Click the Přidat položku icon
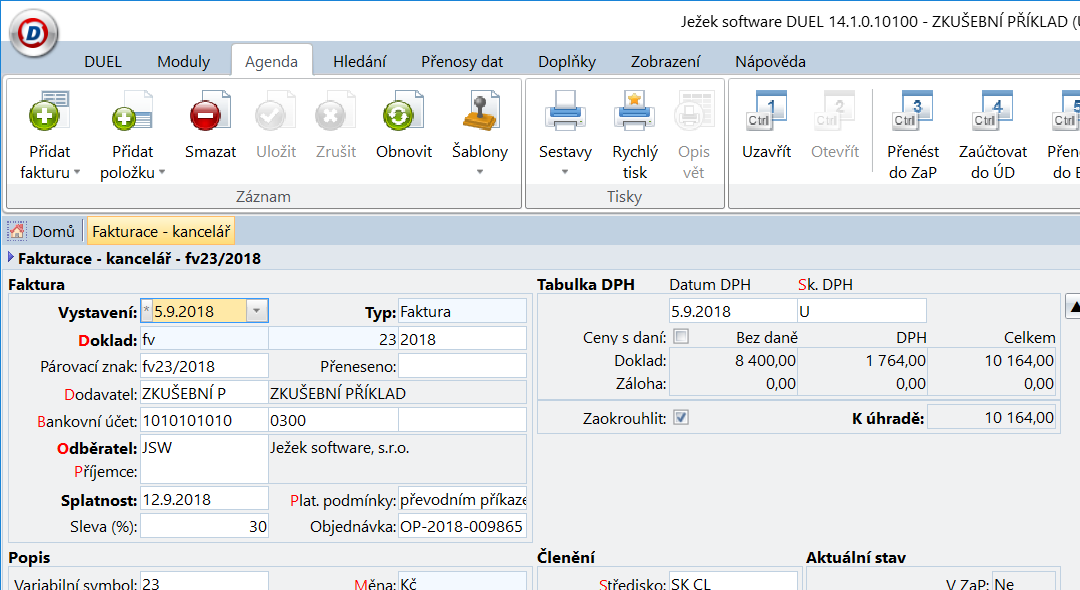Viewport: 1080px width, 590px height. click(x=132, y=112)
